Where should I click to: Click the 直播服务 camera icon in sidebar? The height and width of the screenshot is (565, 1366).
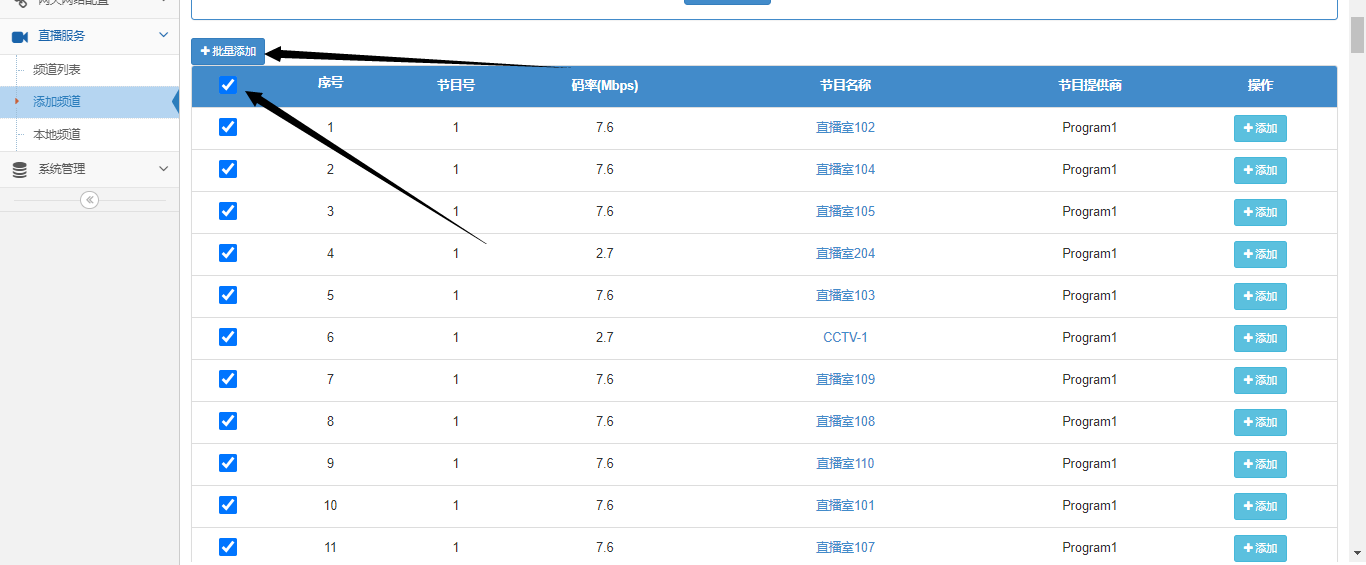click(20, 36)
